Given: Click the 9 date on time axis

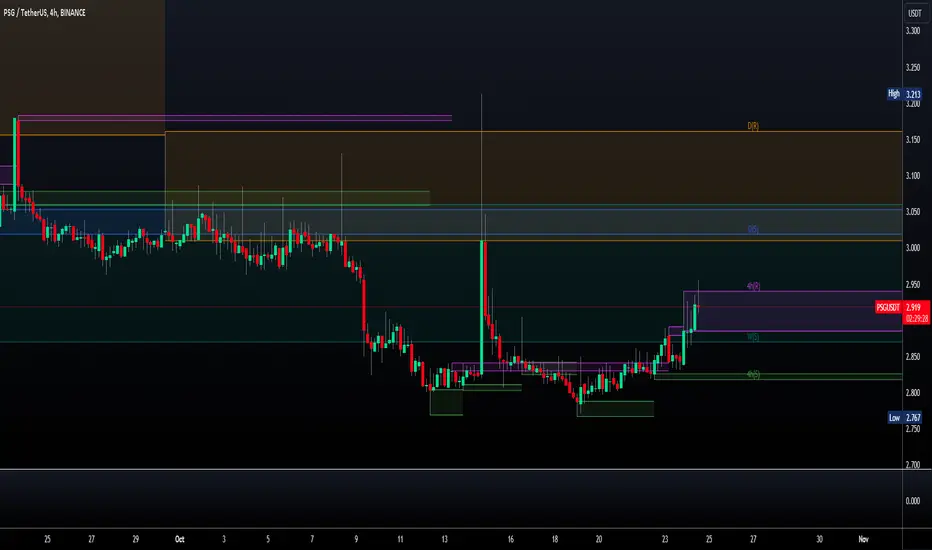Looking at the screenshot, I should pyautogui.click(x=356, y=539).
